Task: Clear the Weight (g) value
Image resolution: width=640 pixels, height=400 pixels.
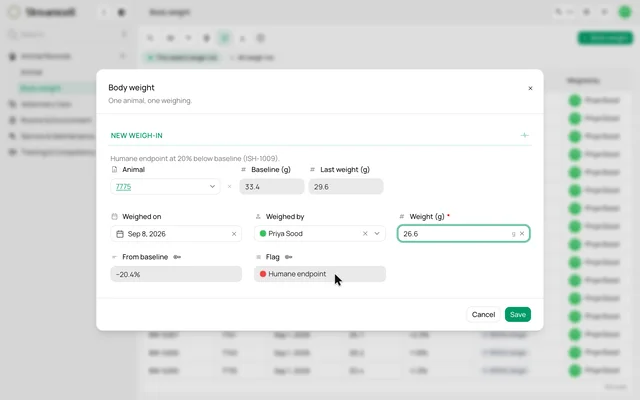Action: pyautogui.click(x=522, y=233)
